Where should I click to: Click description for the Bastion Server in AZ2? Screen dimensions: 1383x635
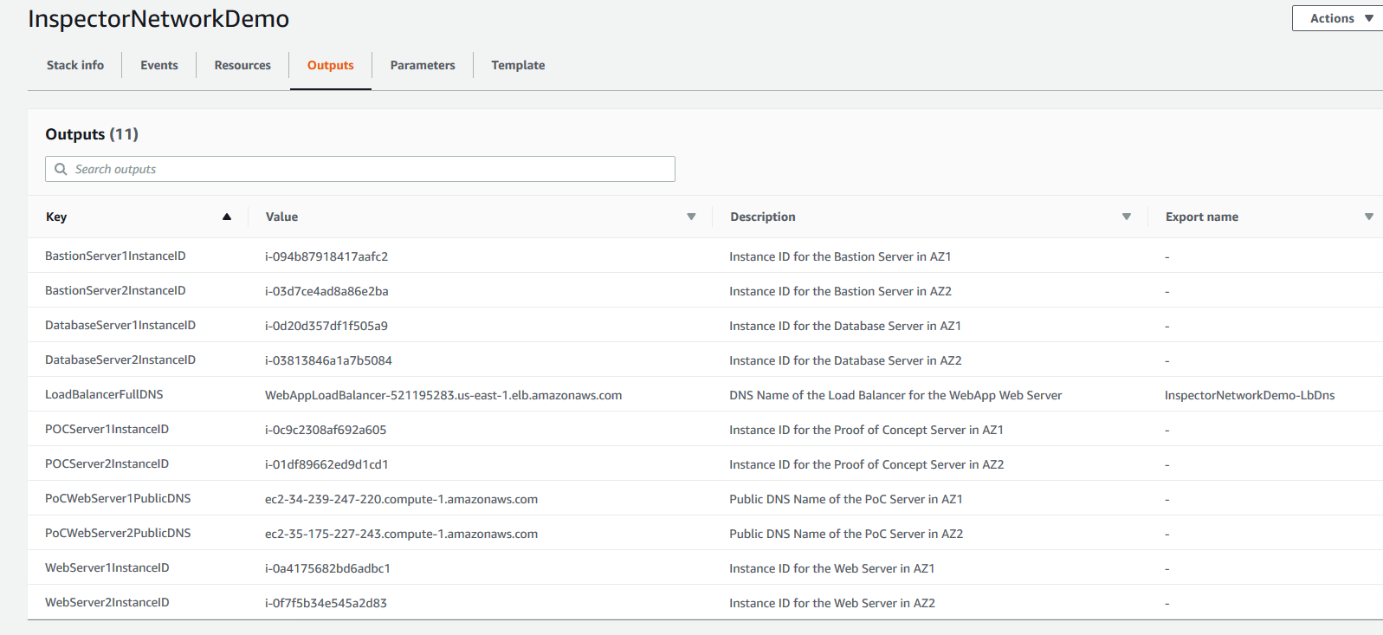coord(840,291)
